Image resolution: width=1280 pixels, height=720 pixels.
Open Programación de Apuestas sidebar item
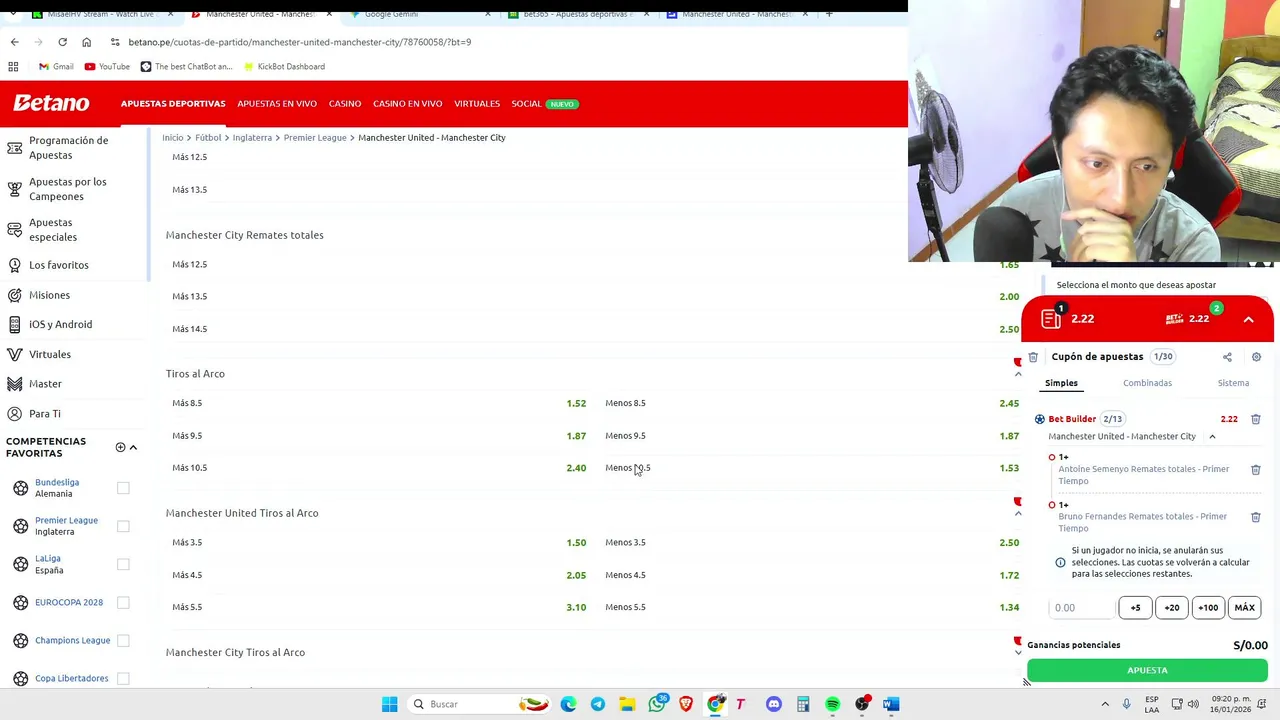coord(68,147)
